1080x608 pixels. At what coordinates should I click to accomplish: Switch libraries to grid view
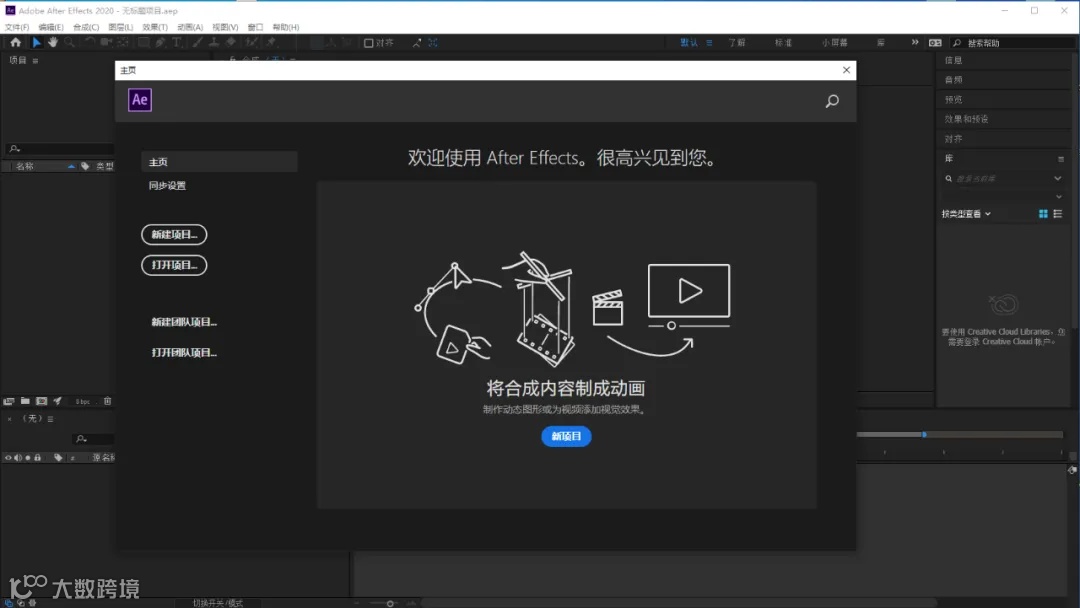pyautogui.click(x=1043, y=214)
